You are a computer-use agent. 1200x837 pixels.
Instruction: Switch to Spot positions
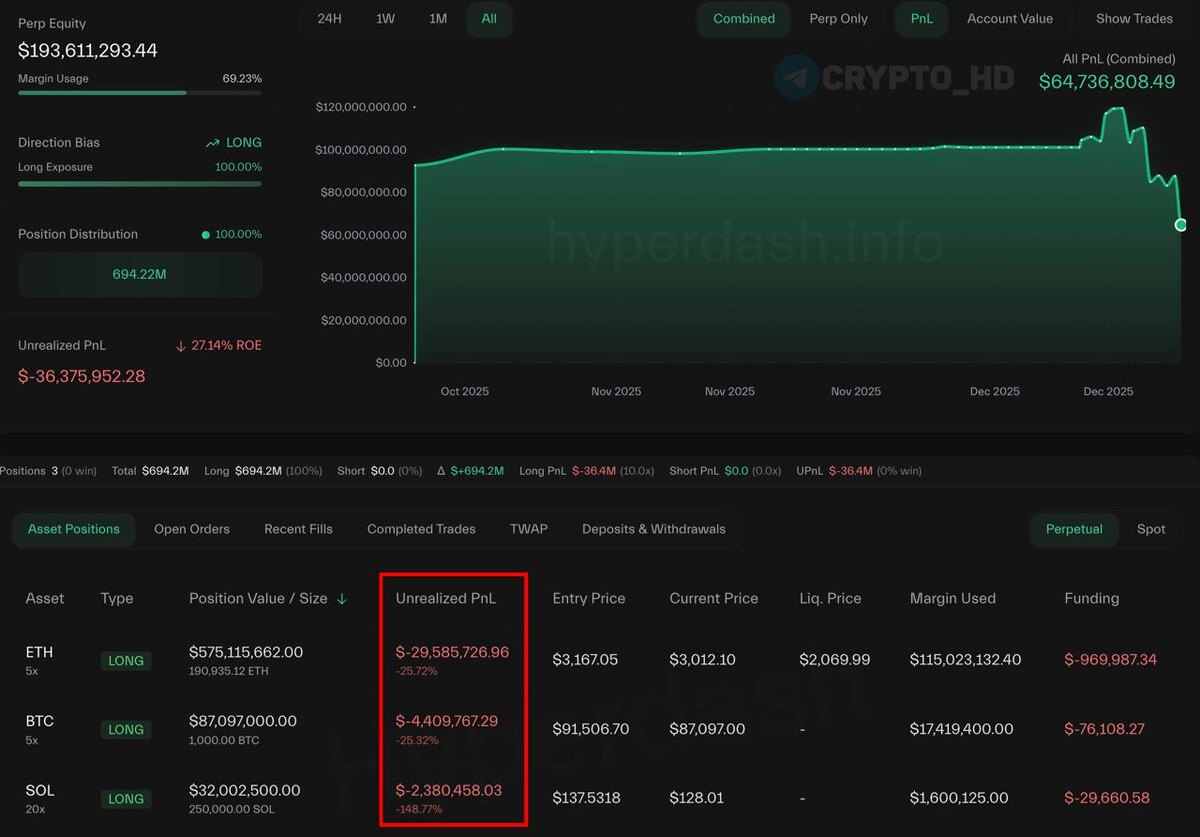[1151, 529]
